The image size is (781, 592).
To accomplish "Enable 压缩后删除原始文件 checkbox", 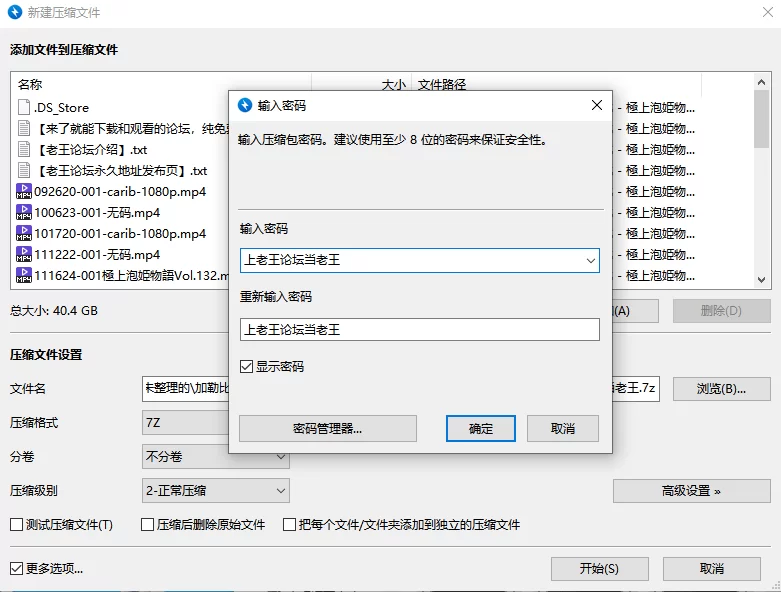I will point(147,524).
